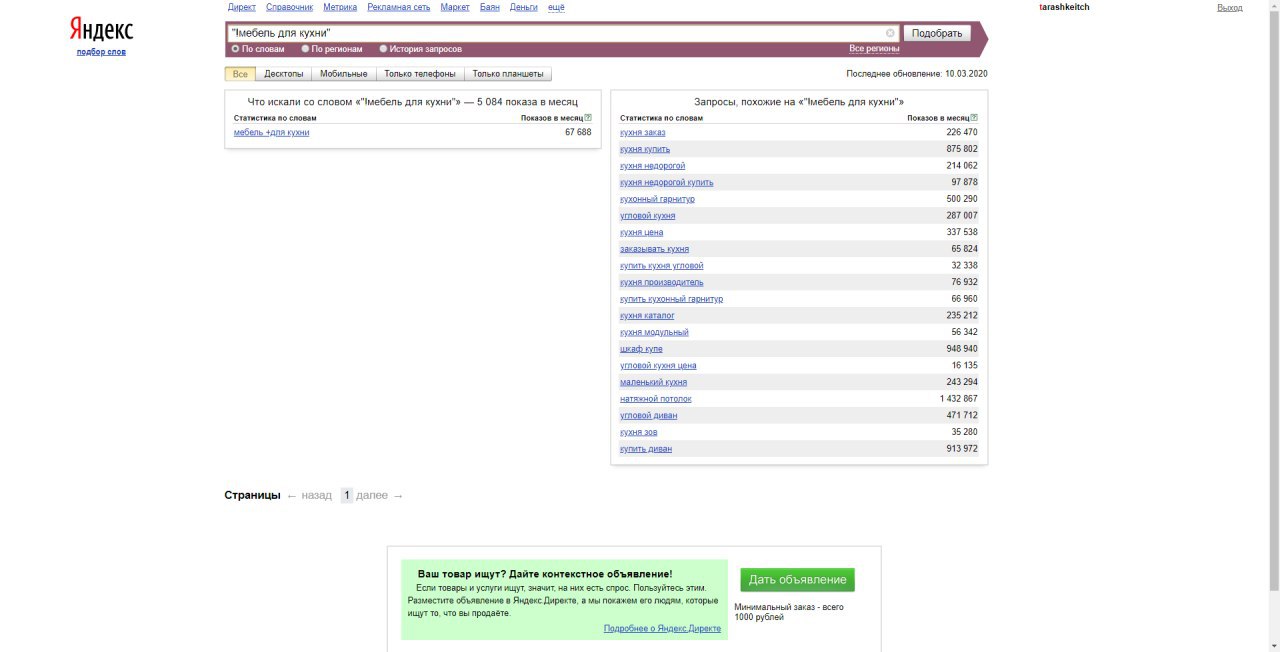The height and width of the screenshot is (652, 1280).
Task: Switch to the Мобильные tab
Action: point(344,74)
